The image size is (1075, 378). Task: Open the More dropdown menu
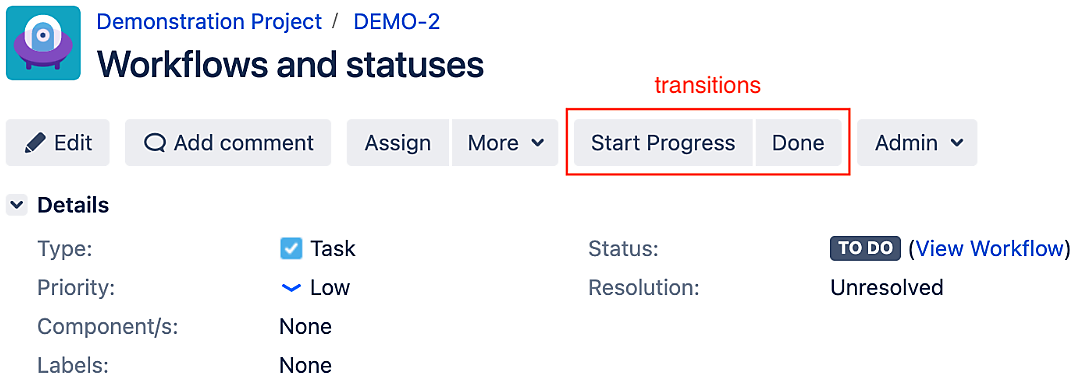(505, 143)
